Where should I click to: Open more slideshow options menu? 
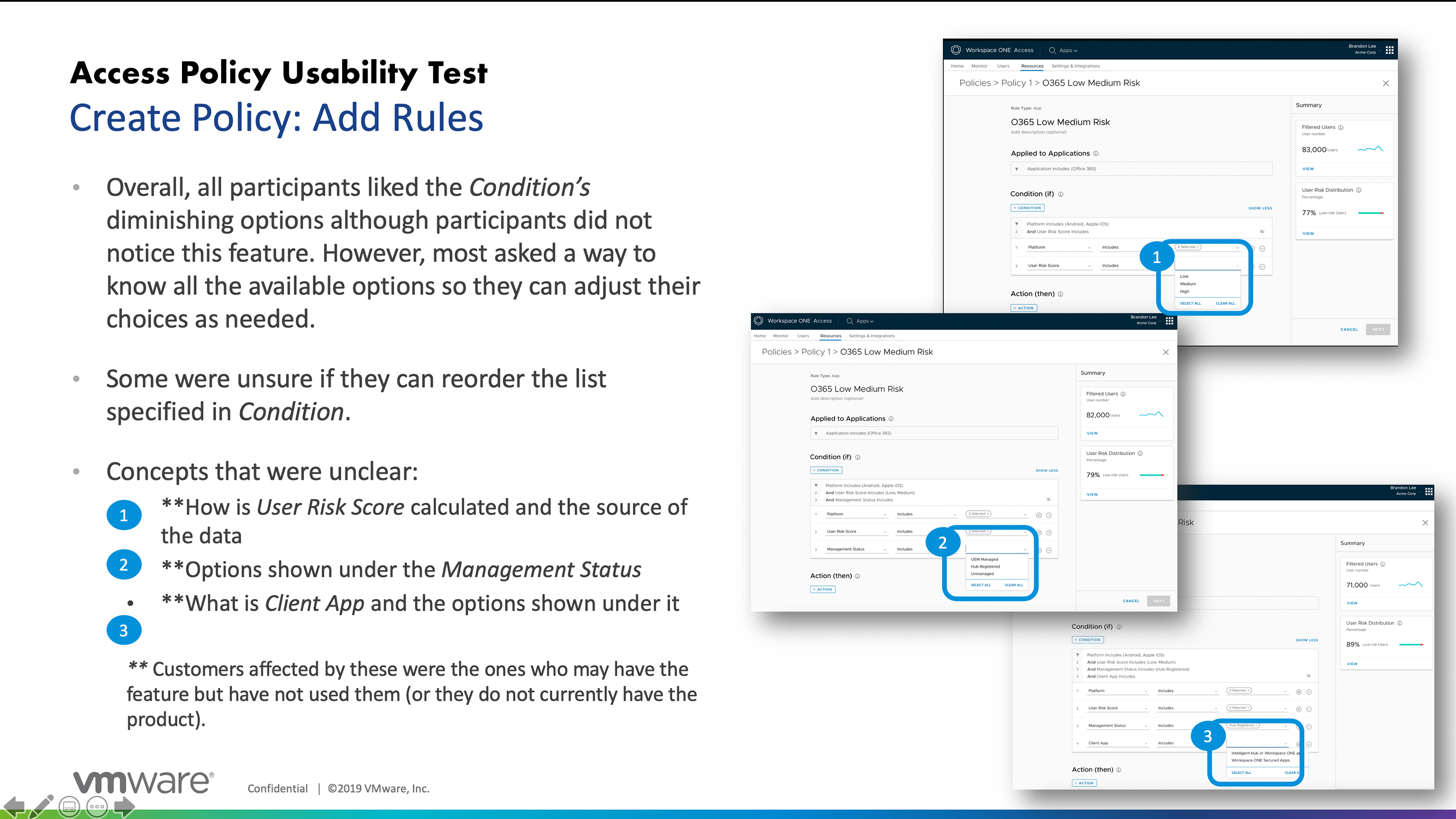pos(96,807)
